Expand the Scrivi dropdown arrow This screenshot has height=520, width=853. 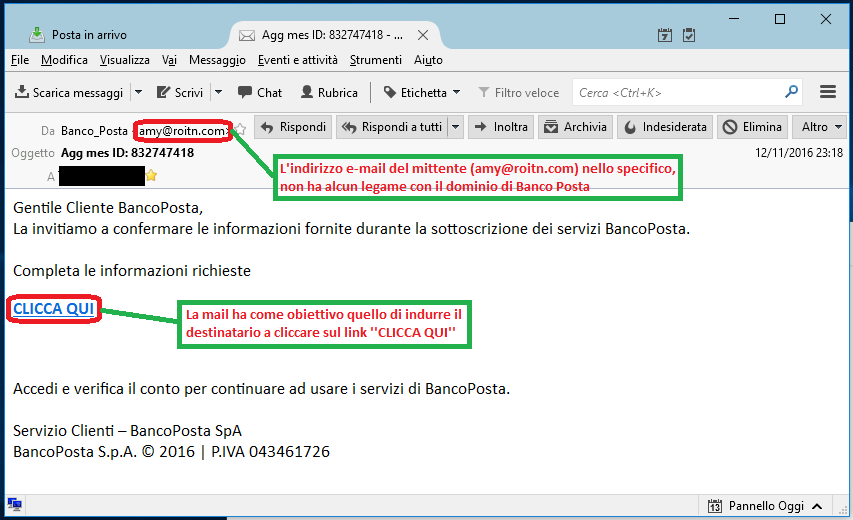[218, 92]
